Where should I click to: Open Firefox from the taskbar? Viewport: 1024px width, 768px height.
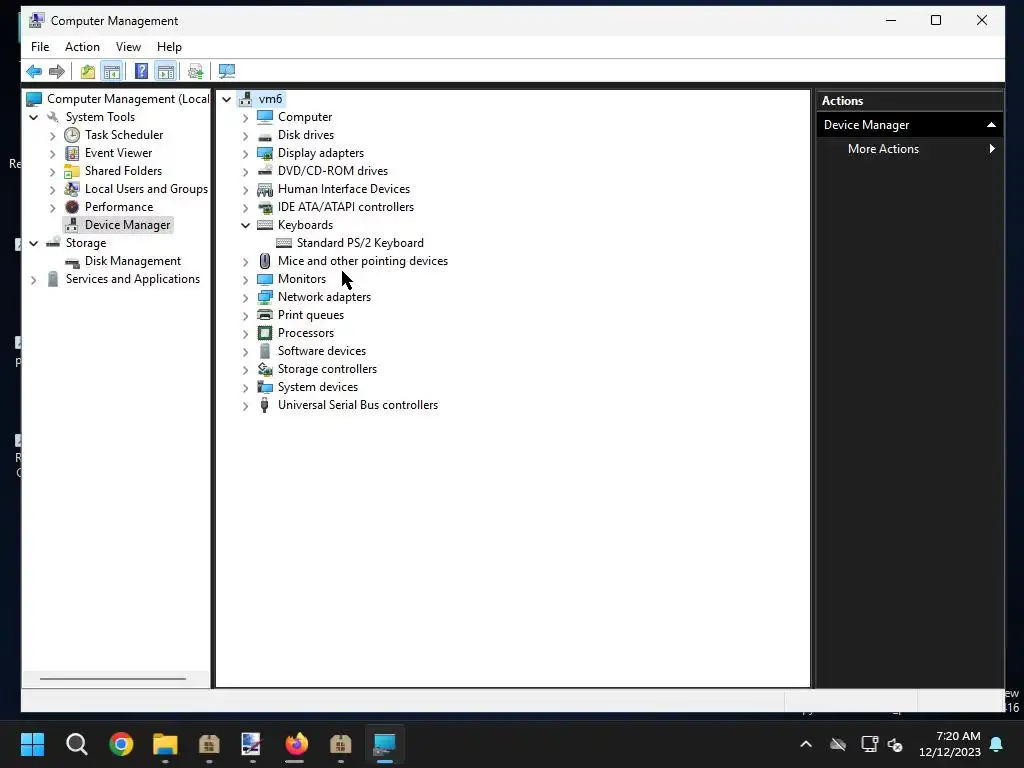pos(296,744)
